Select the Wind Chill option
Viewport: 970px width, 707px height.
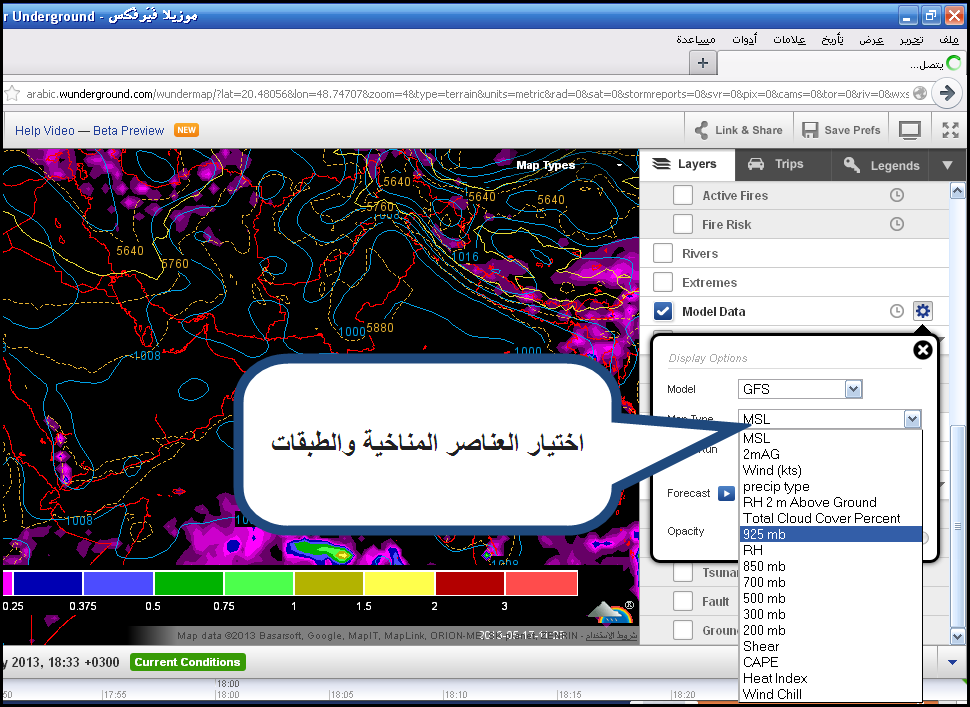coord(831,694)
